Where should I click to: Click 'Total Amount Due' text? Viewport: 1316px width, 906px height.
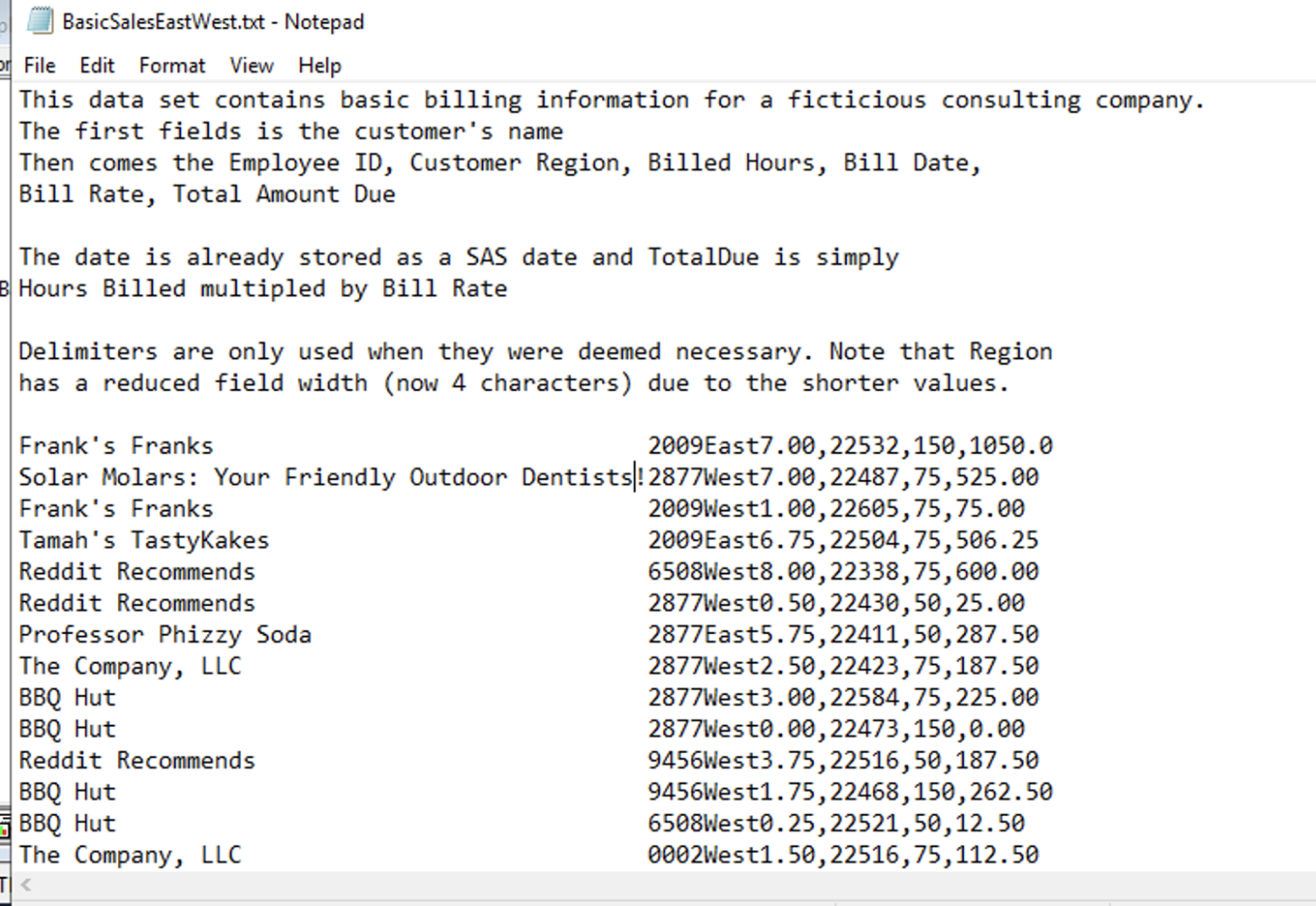(284, 195)
